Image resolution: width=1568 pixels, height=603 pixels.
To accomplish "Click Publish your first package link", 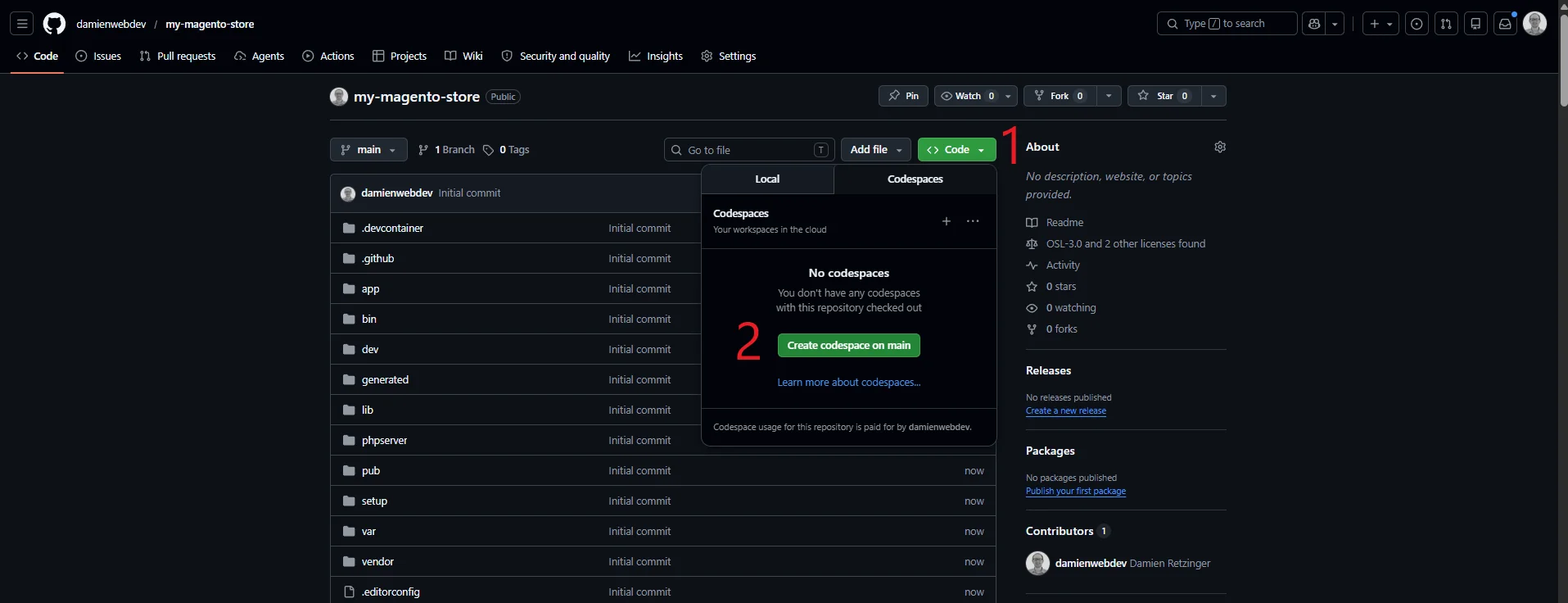I will (x=1076, y=492).
